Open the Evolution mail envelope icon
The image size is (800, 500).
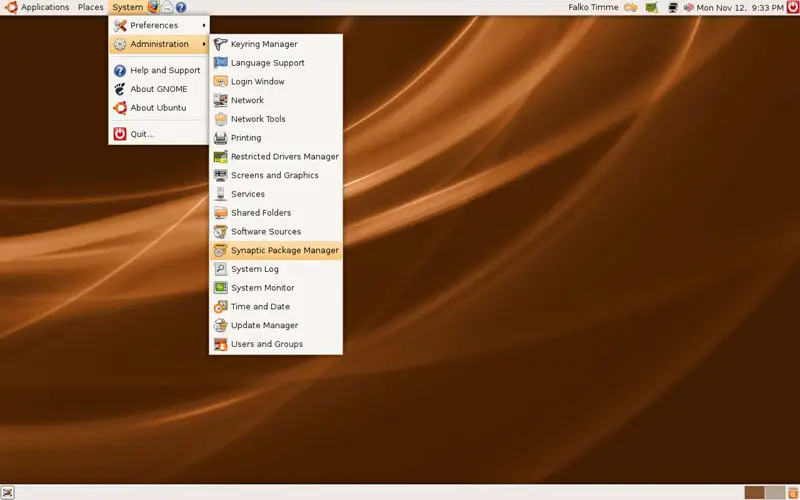point(167,7)
